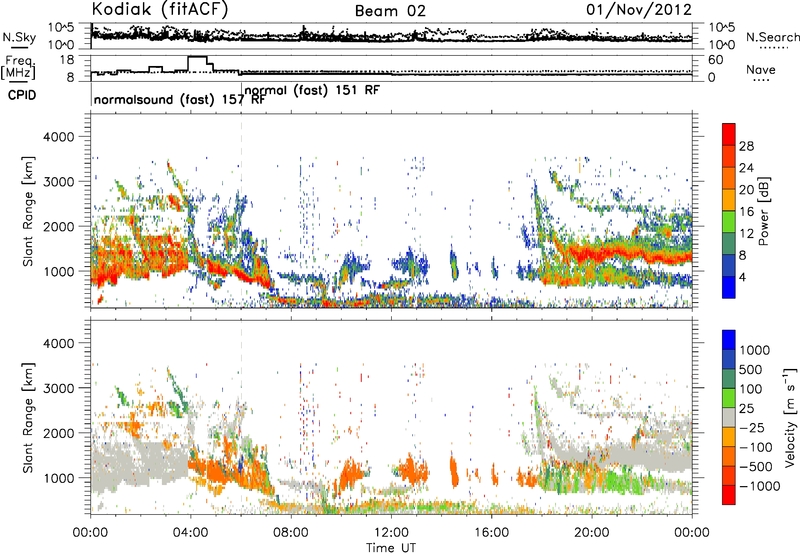Click the date "01/Nov/2012"
This screenshot has height=554, width=800.
pos(639,9)
